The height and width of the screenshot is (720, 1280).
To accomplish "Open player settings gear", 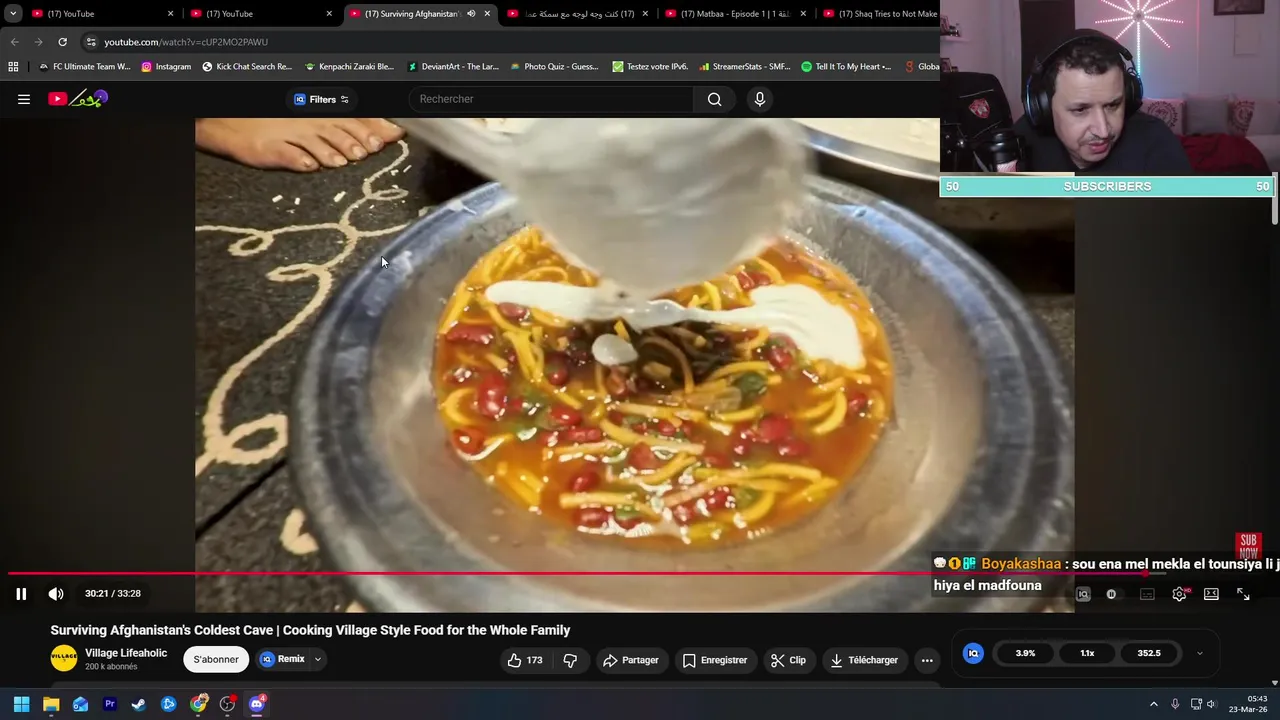I will tap(1179, 594).
